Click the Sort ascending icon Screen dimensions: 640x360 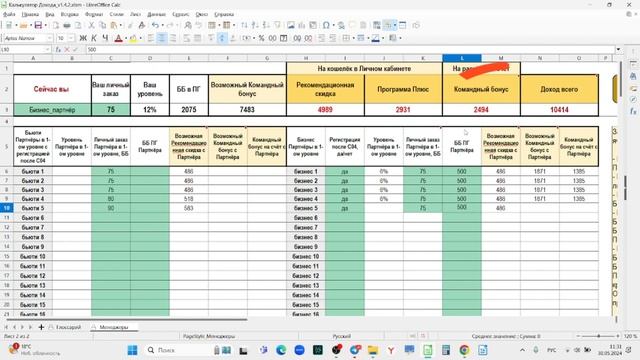(255, 25)
